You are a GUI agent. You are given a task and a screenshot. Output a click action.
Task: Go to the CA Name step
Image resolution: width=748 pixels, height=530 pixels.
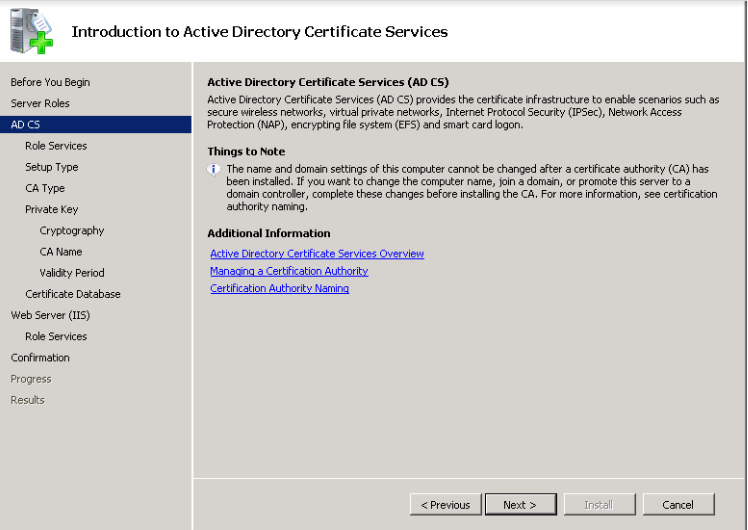[61, 251]
